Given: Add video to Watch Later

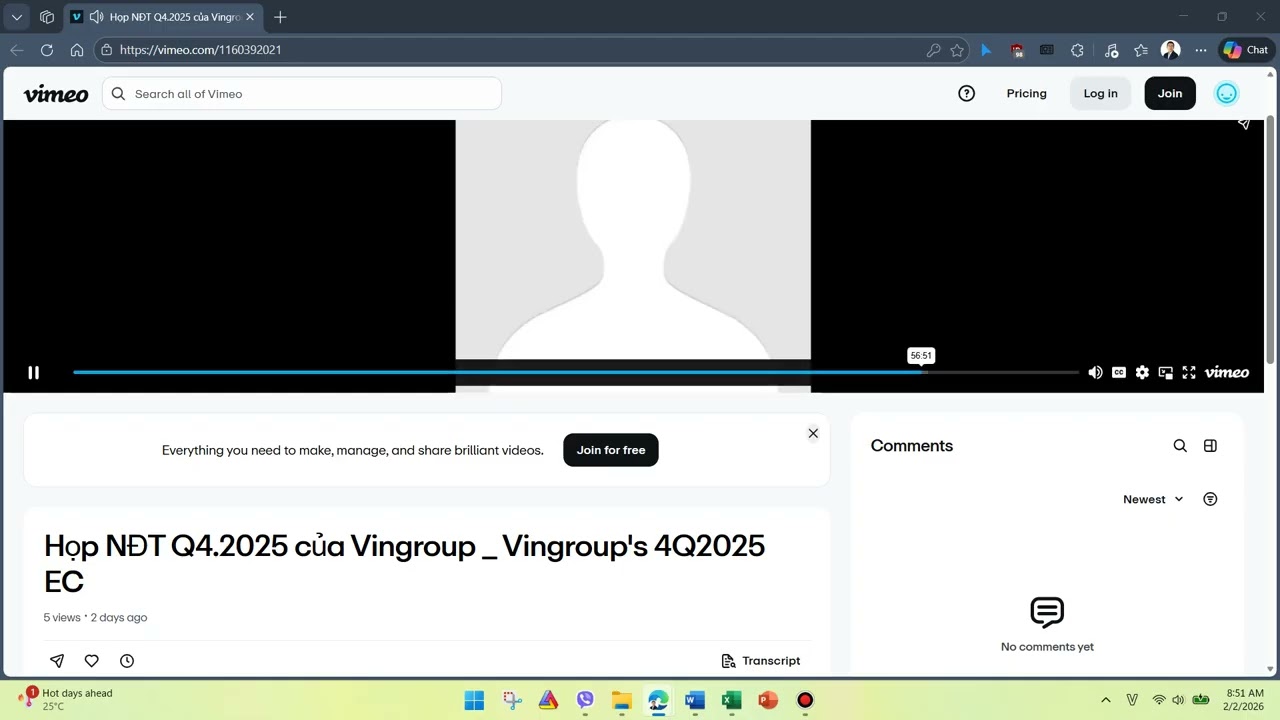Looking at the screenshot, I should pos(127,661).
